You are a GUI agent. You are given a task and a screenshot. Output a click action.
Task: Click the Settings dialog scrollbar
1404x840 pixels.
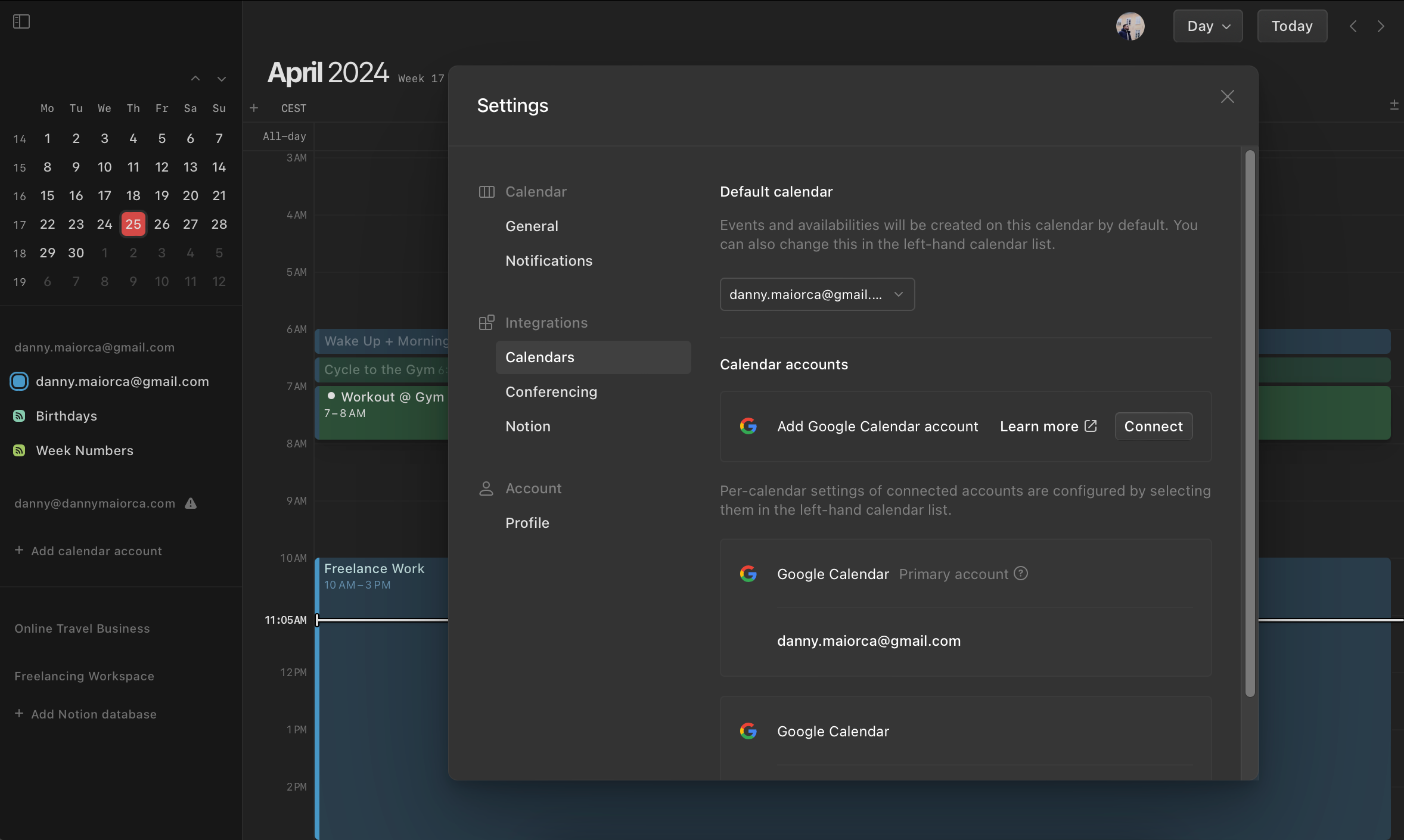1250,423
